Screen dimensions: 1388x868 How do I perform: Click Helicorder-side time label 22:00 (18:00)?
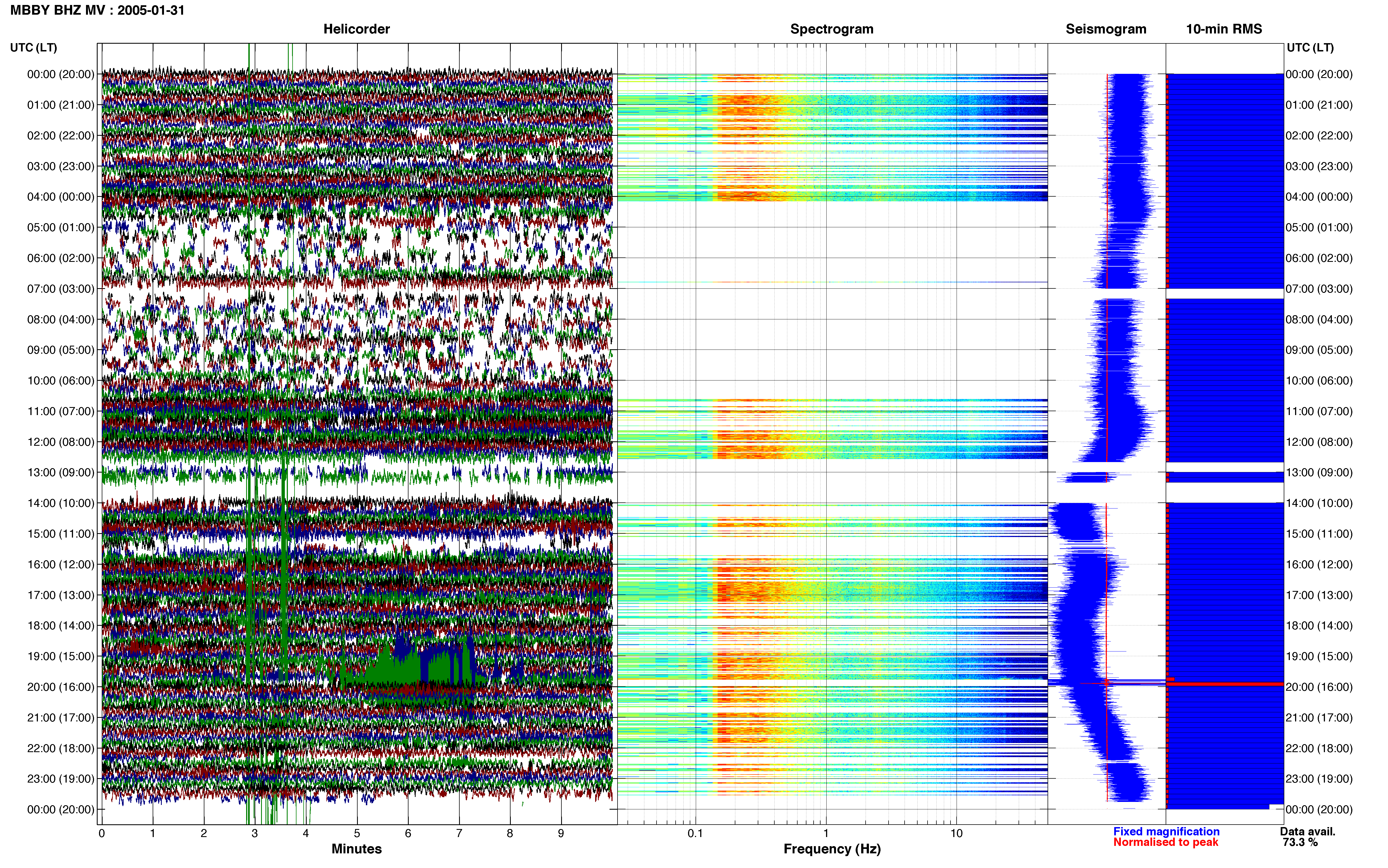click(61, 748)
